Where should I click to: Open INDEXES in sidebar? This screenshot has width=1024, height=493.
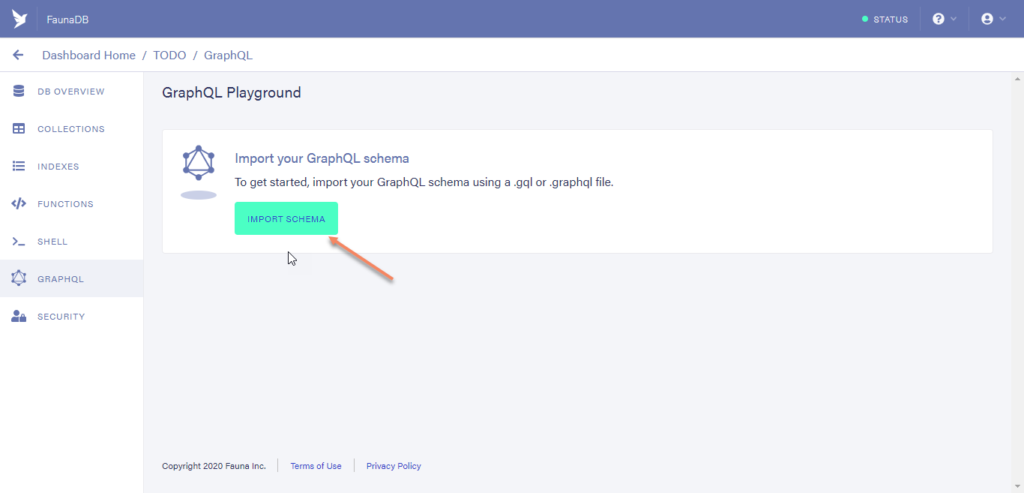[71, 167]
